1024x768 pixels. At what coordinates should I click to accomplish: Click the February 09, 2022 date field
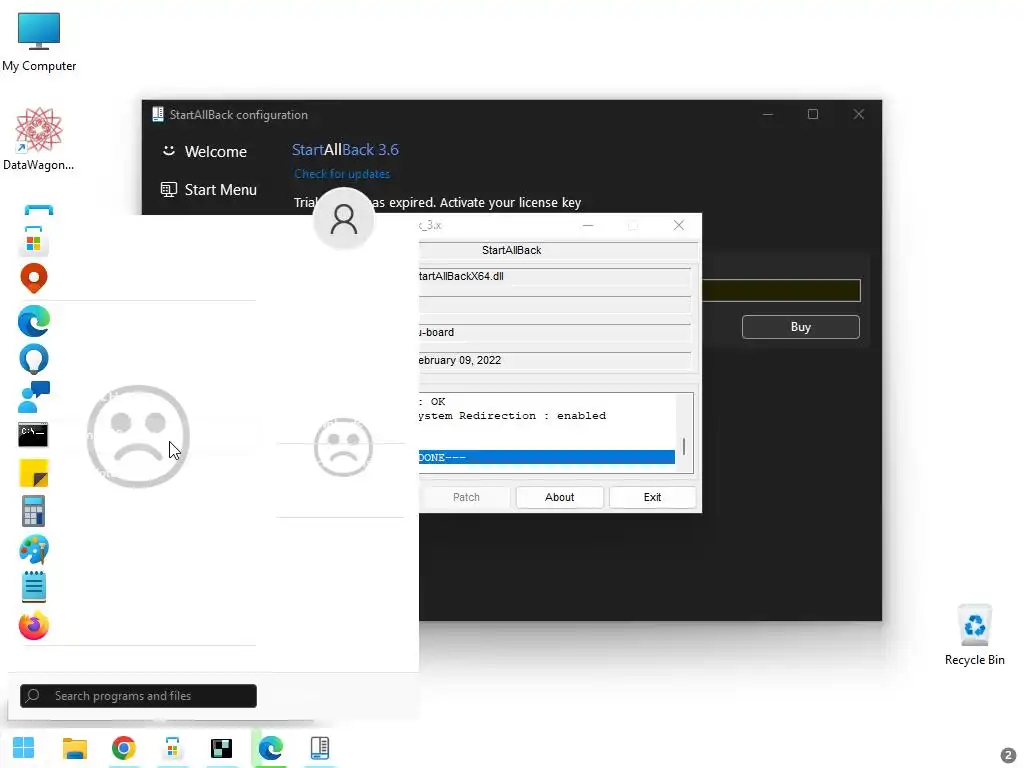[x=554, y=360]
